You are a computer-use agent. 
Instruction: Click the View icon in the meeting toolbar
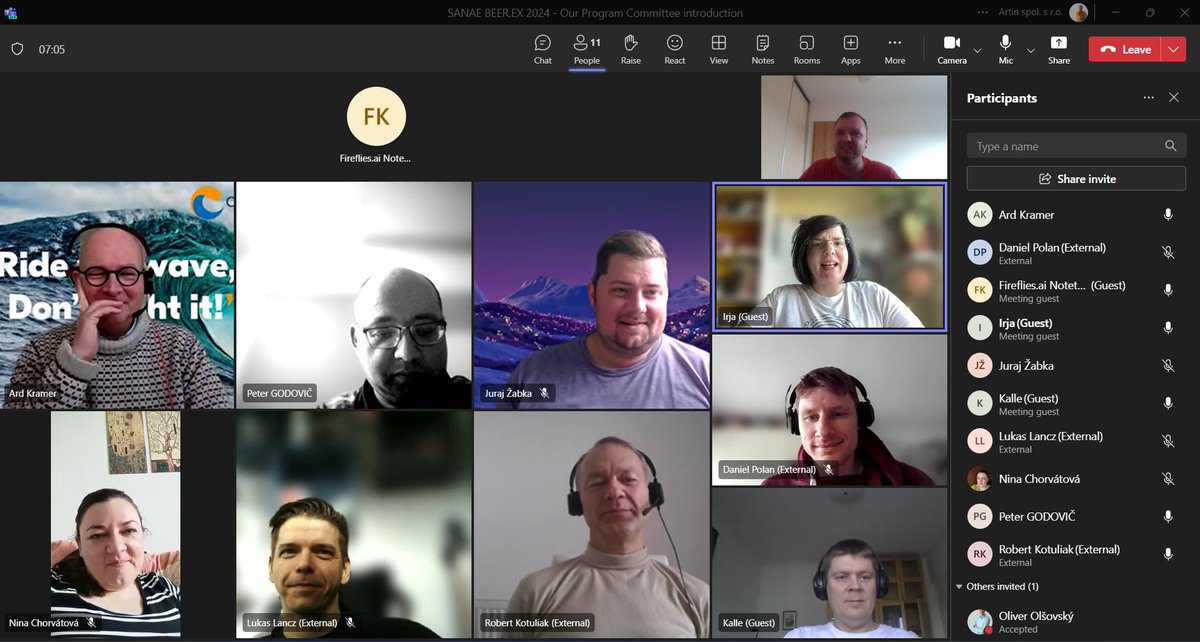[718, 48]
